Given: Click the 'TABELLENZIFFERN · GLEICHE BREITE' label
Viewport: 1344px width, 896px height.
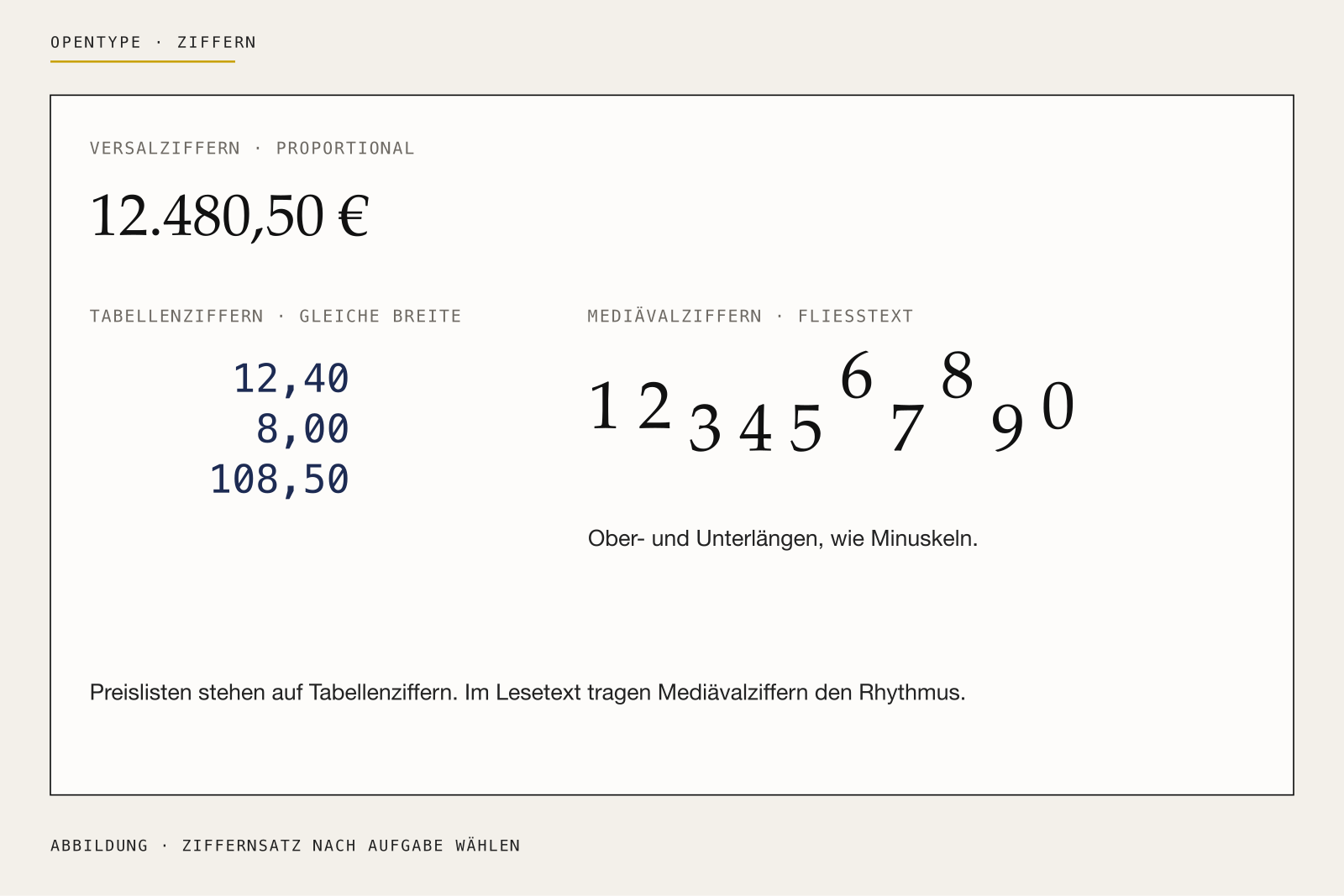Looking at the screenshot, I should [x=276, y=316].
